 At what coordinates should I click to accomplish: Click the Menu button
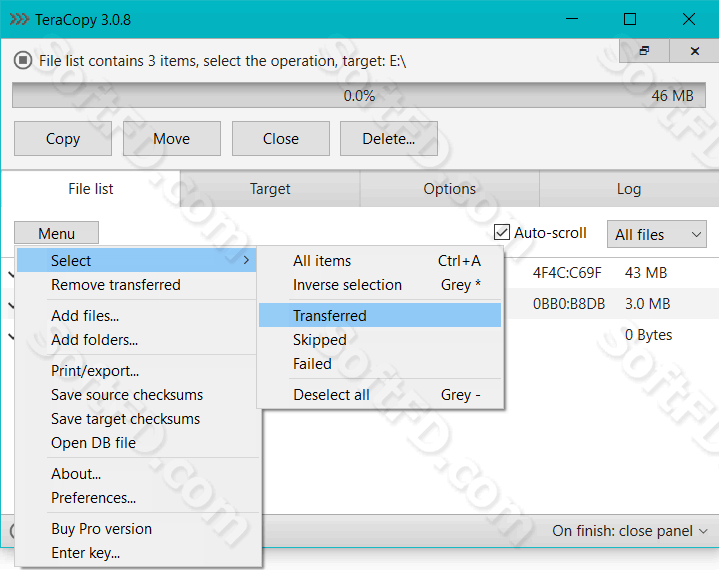pyautogui.click(x=56, y=233)
